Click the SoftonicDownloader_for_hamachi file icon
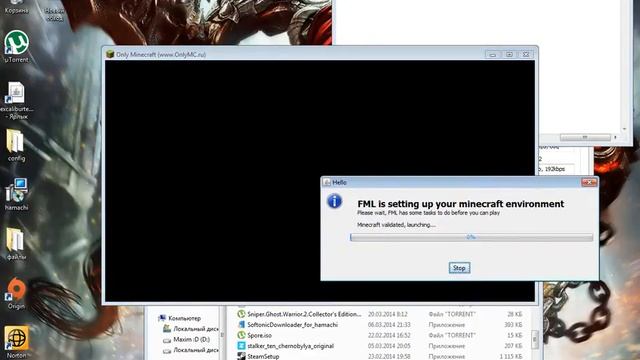The image size is (640, 360). click(x=241, y=324)
